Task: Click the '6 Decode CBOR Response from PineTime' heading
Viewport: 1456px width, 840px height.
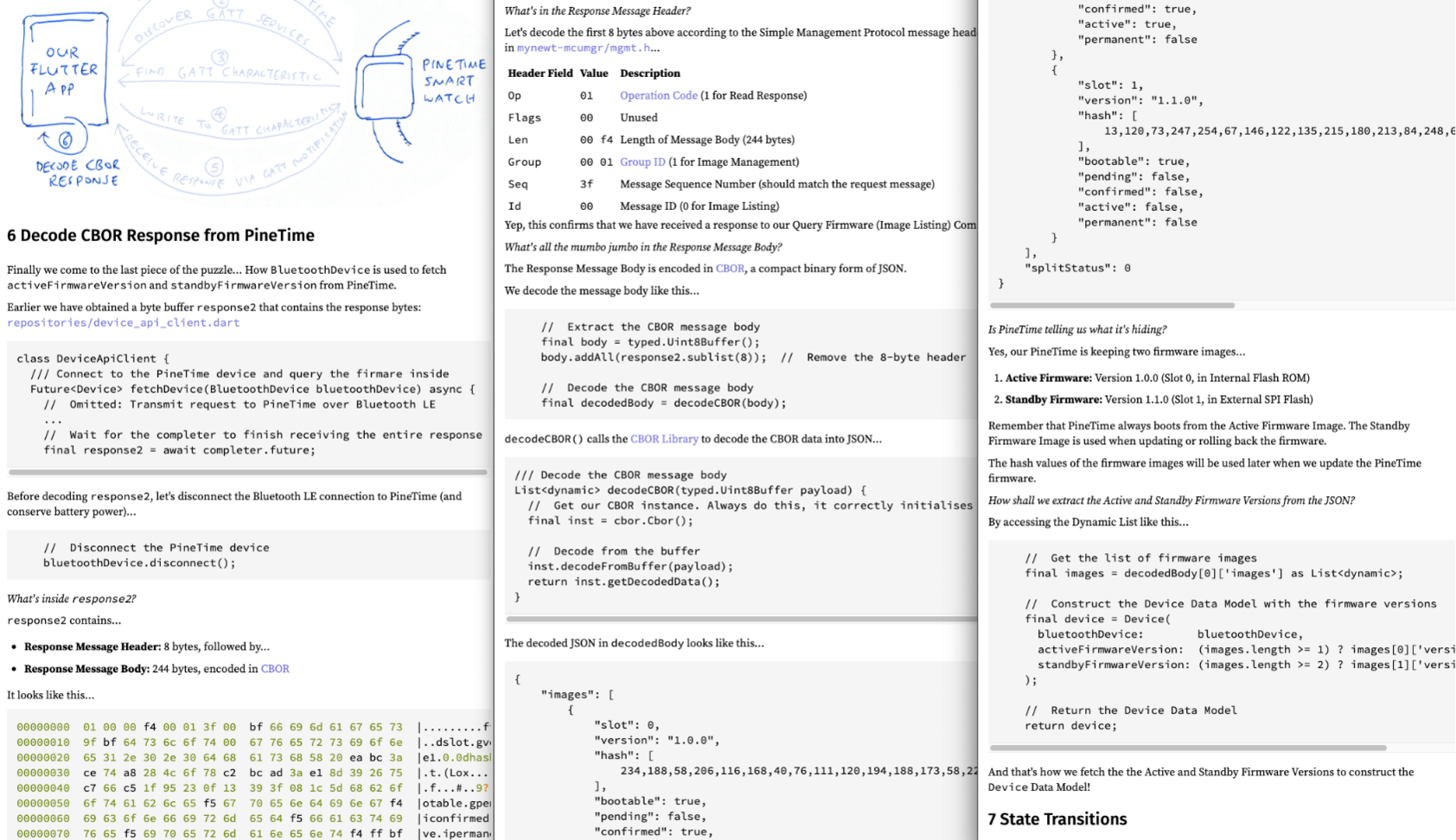Action: 161,236
